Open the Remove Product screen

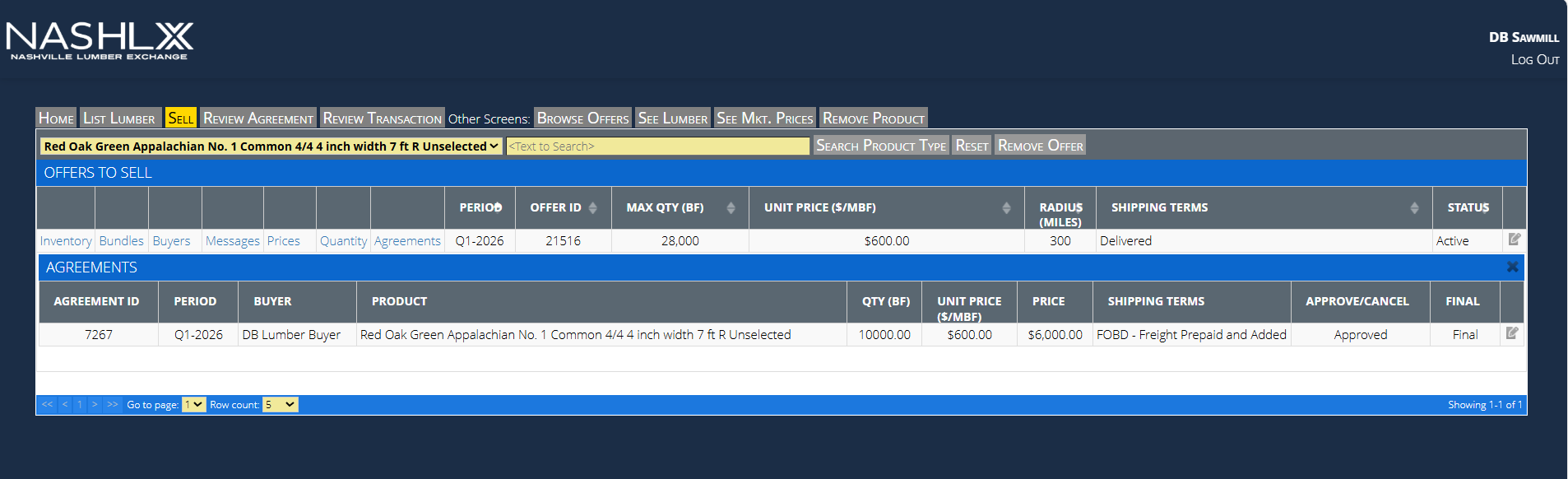pos(873,118)
